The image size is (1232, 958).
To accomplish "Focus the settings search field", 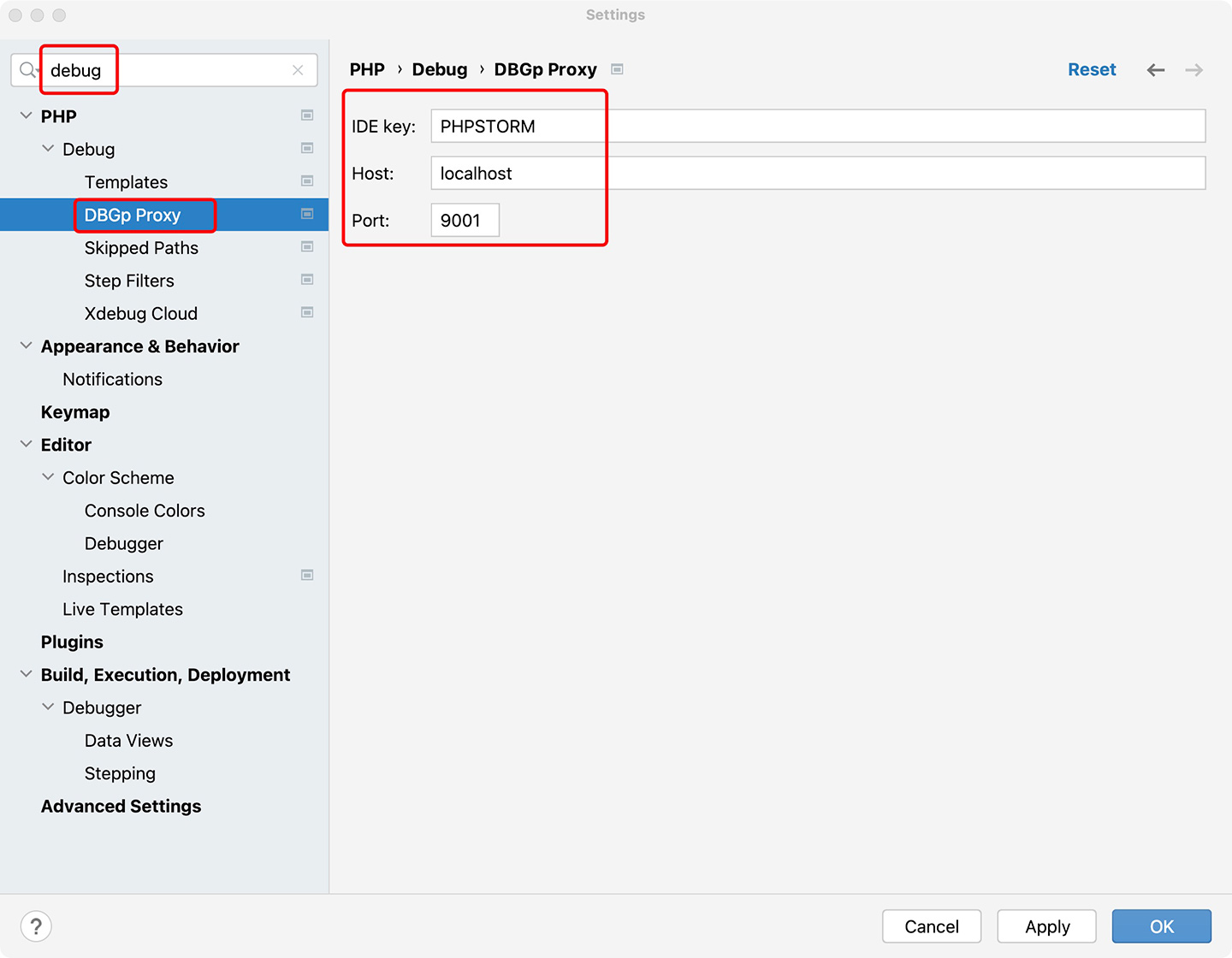I will click(x=164, y=70).
